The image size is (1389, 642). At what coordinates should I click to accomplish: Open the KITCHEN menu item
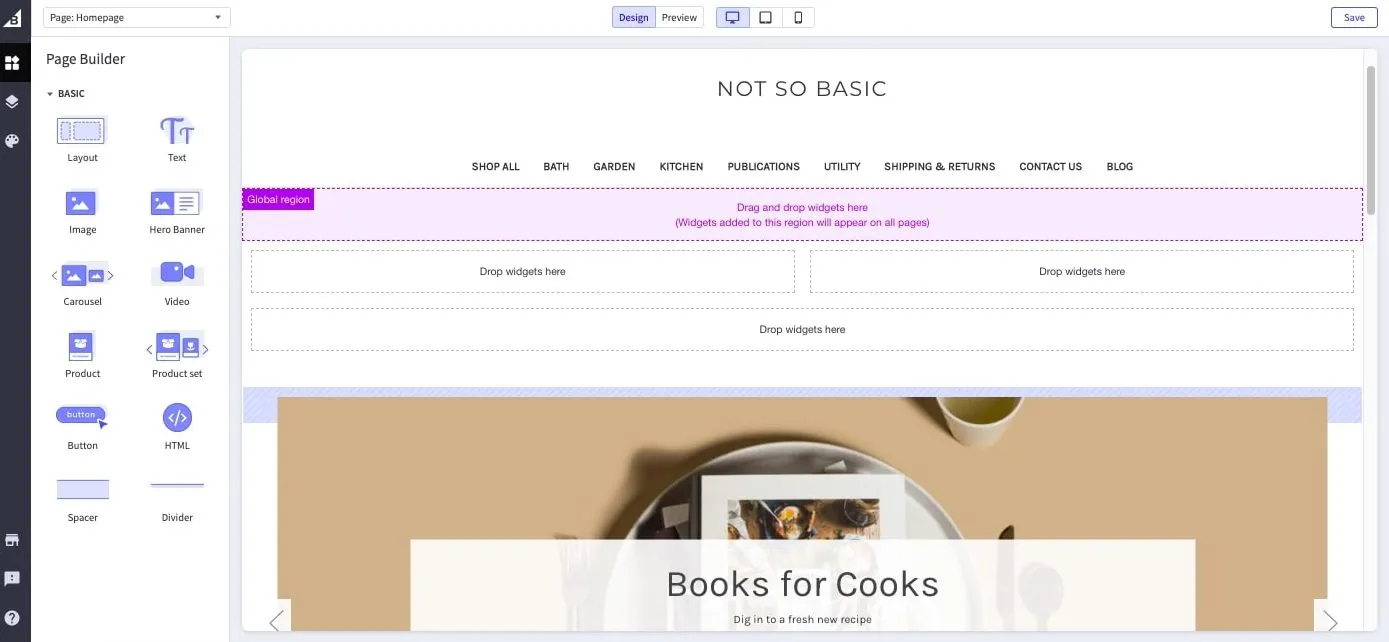(x=681, y=167)
